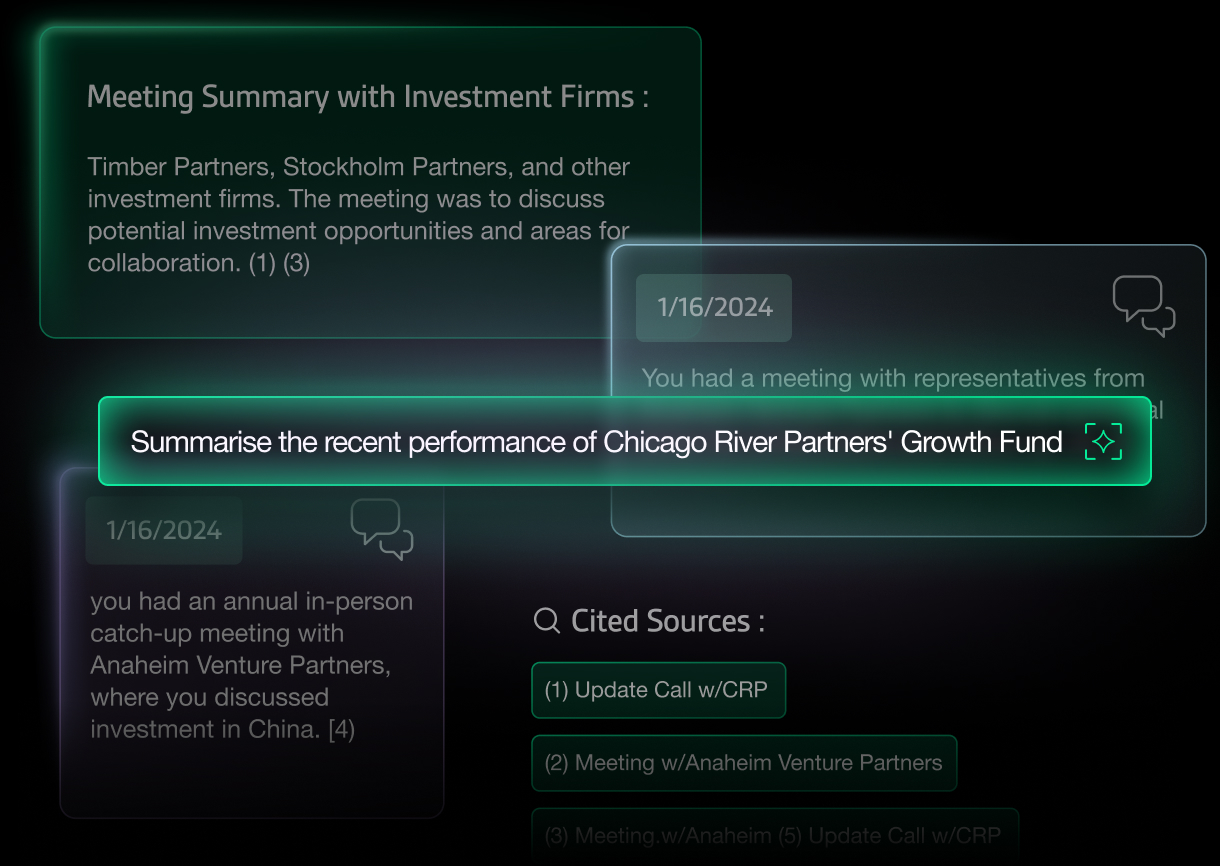The height and width of the screenshot is (866, 1220).
Task: Click the magnifier icon beside Cited Sources
Action: [547, 621]
